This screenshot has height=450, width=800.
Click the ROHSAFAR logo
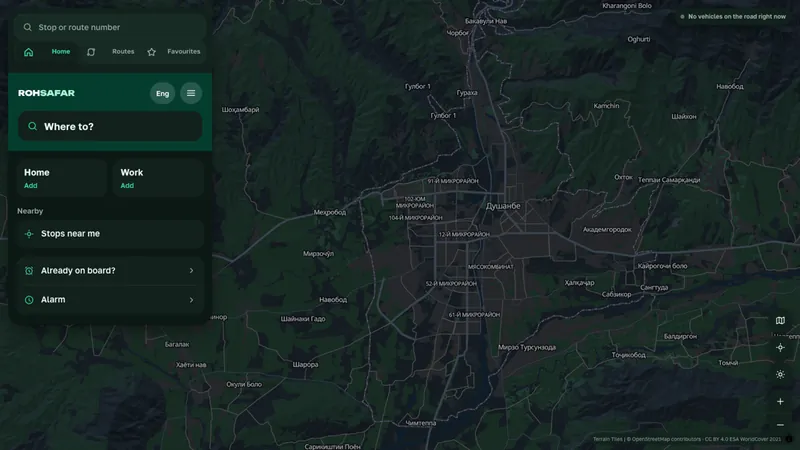pyautogui.click(x=46, y=93)
